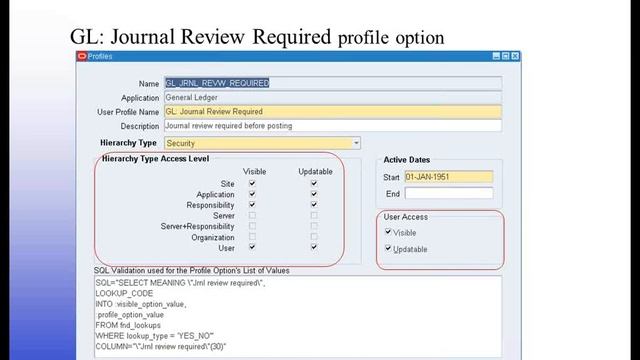Toggle Site Updatable checkbox
640x360 pixels.
pyautogui.click(x=314, y=183)
